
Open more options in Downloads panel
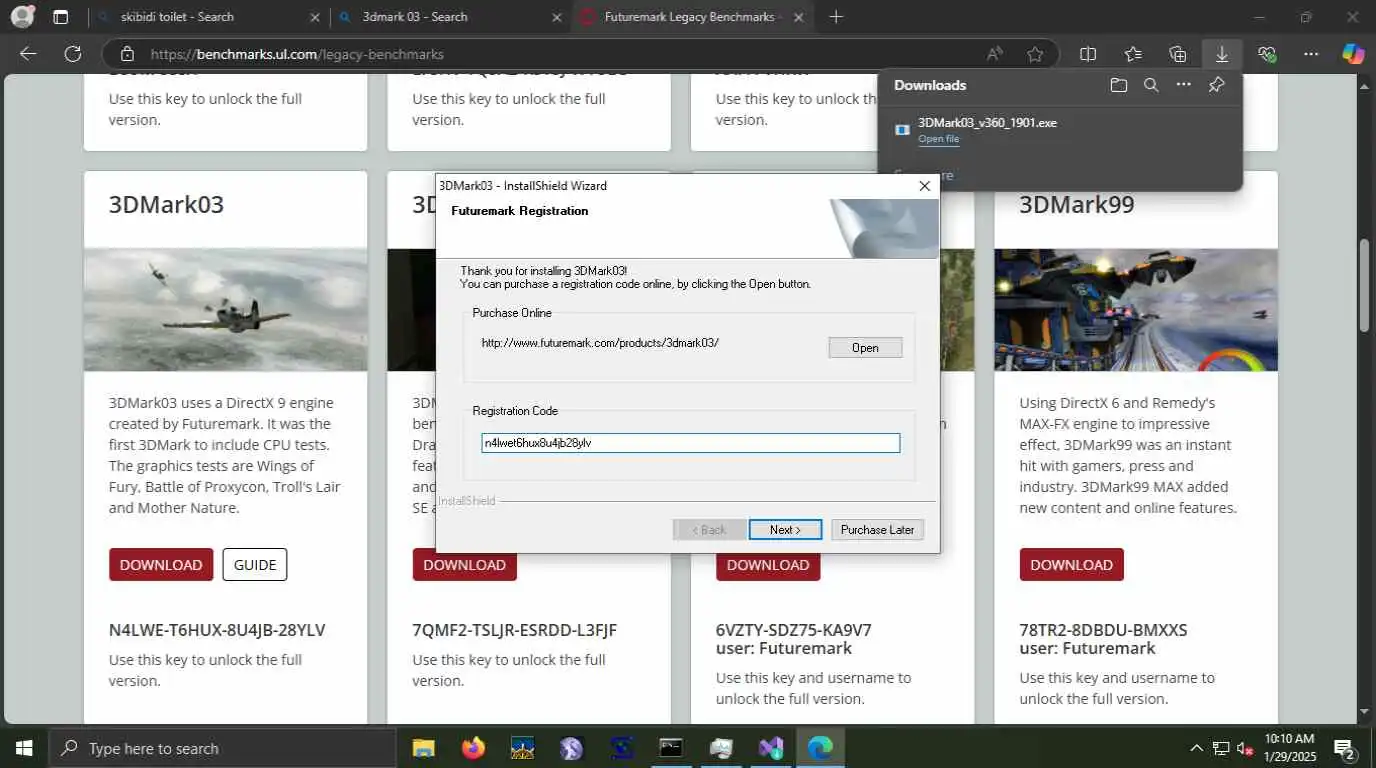coord(1184,85)
